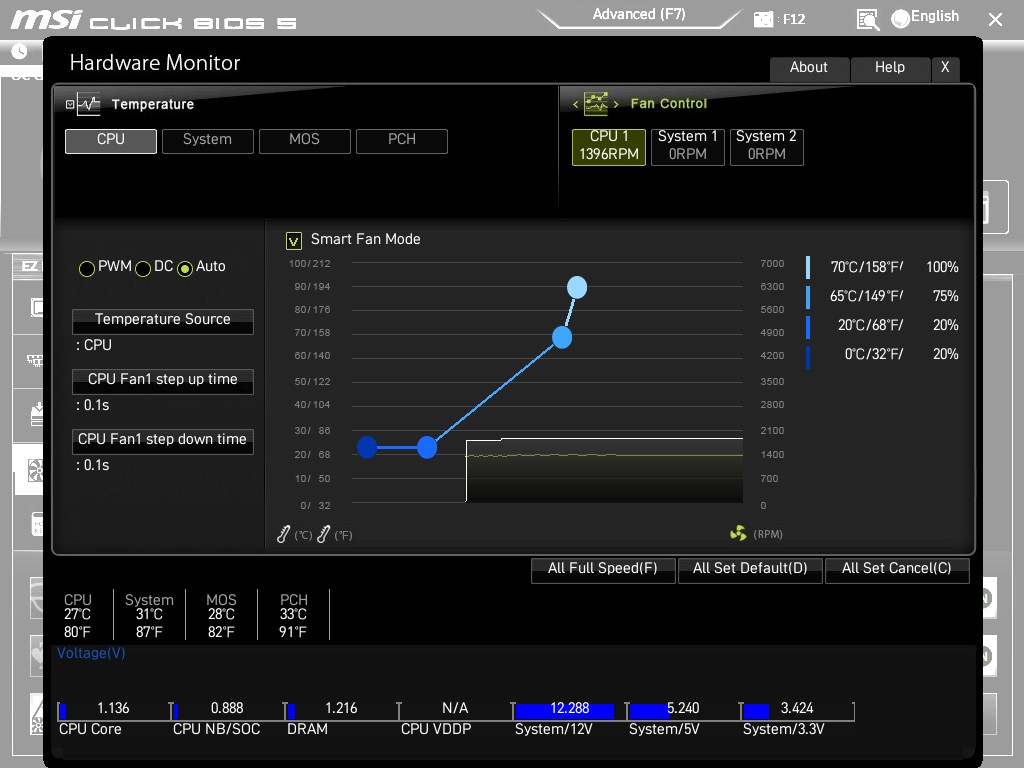1024x768 pixels.
Task: Open Temperature Source setting
Action: [x=163, y=320]
